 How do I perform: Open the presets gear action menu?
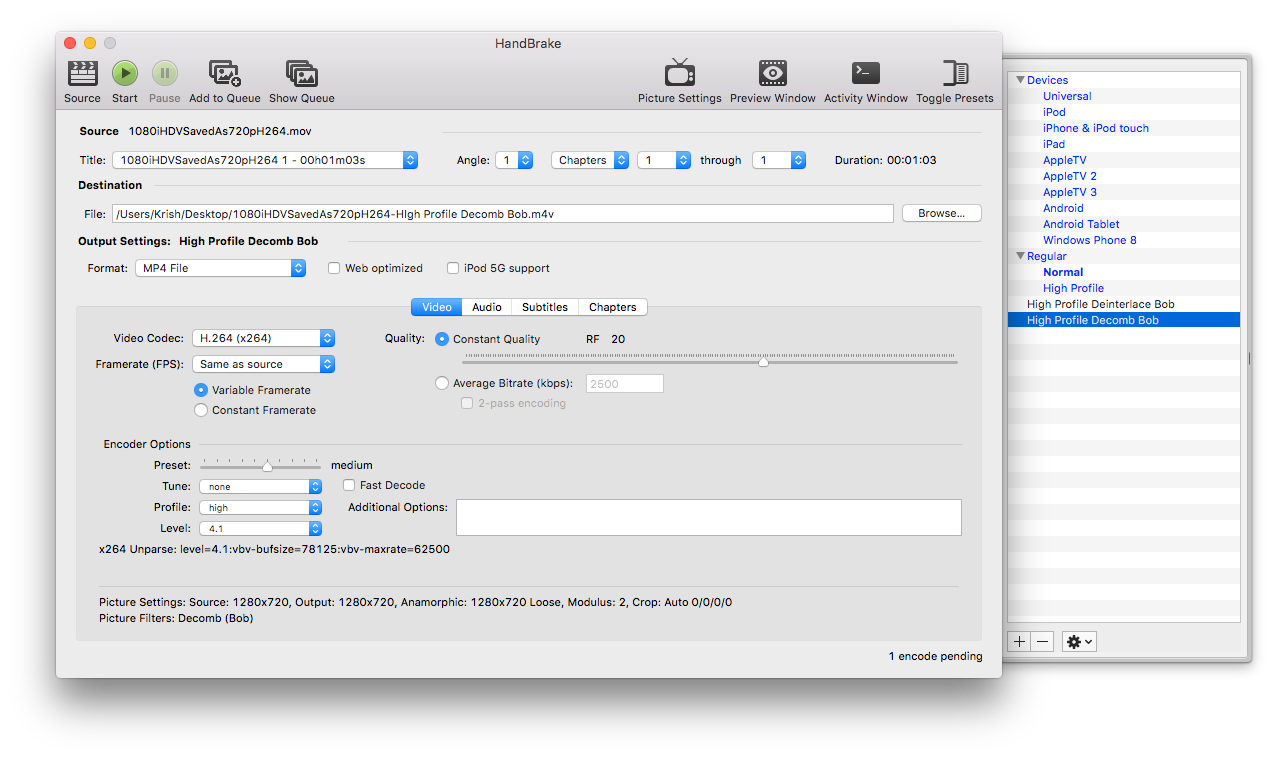click(1080, 642)
